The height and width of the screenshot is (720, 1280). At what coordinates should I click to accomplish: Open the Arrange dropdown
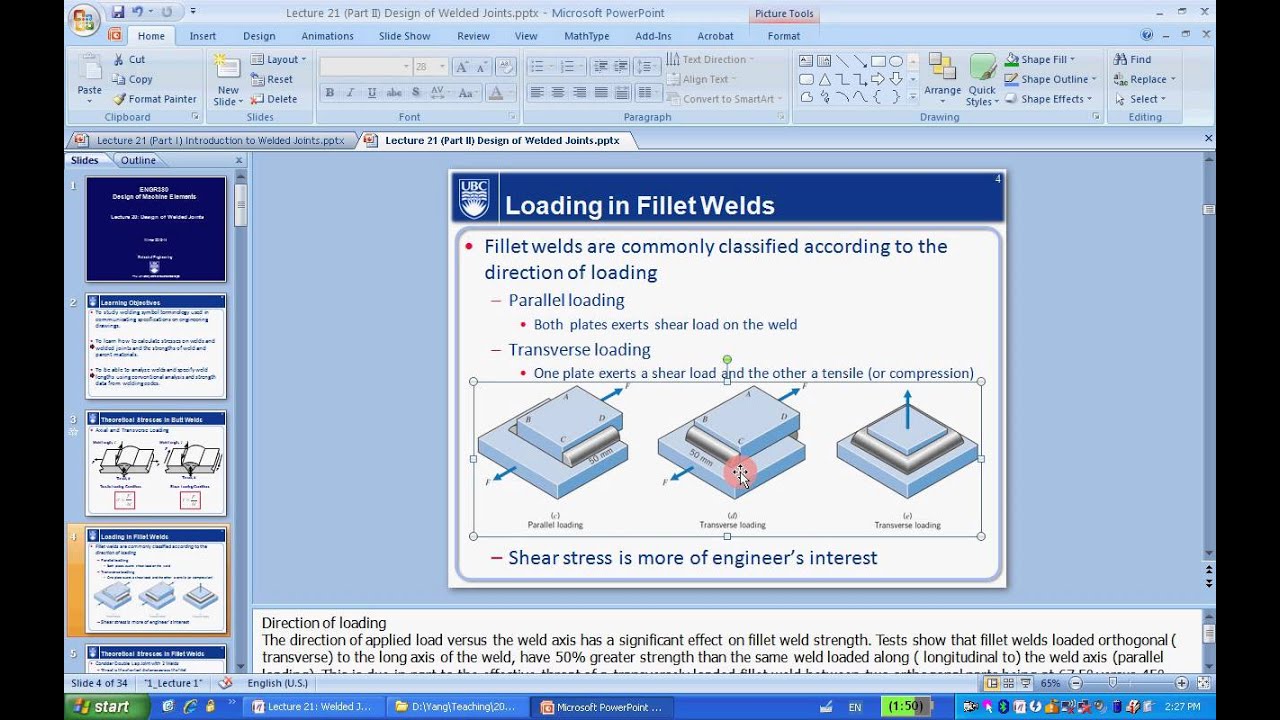[942, 80]
